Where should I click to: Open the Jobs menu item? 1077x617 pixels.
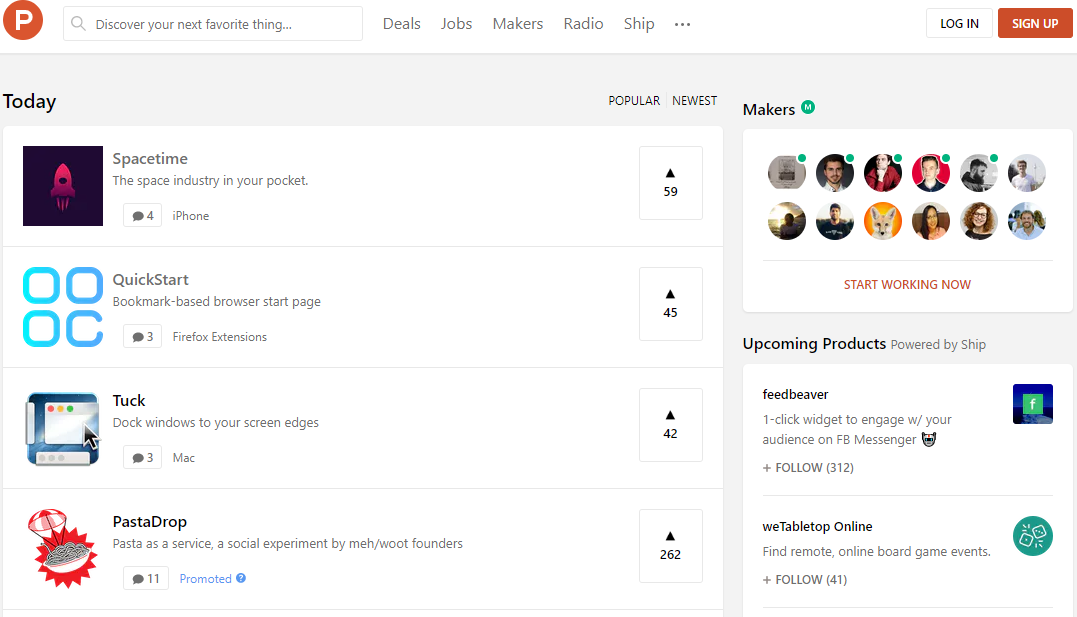(x=457, y=24)
